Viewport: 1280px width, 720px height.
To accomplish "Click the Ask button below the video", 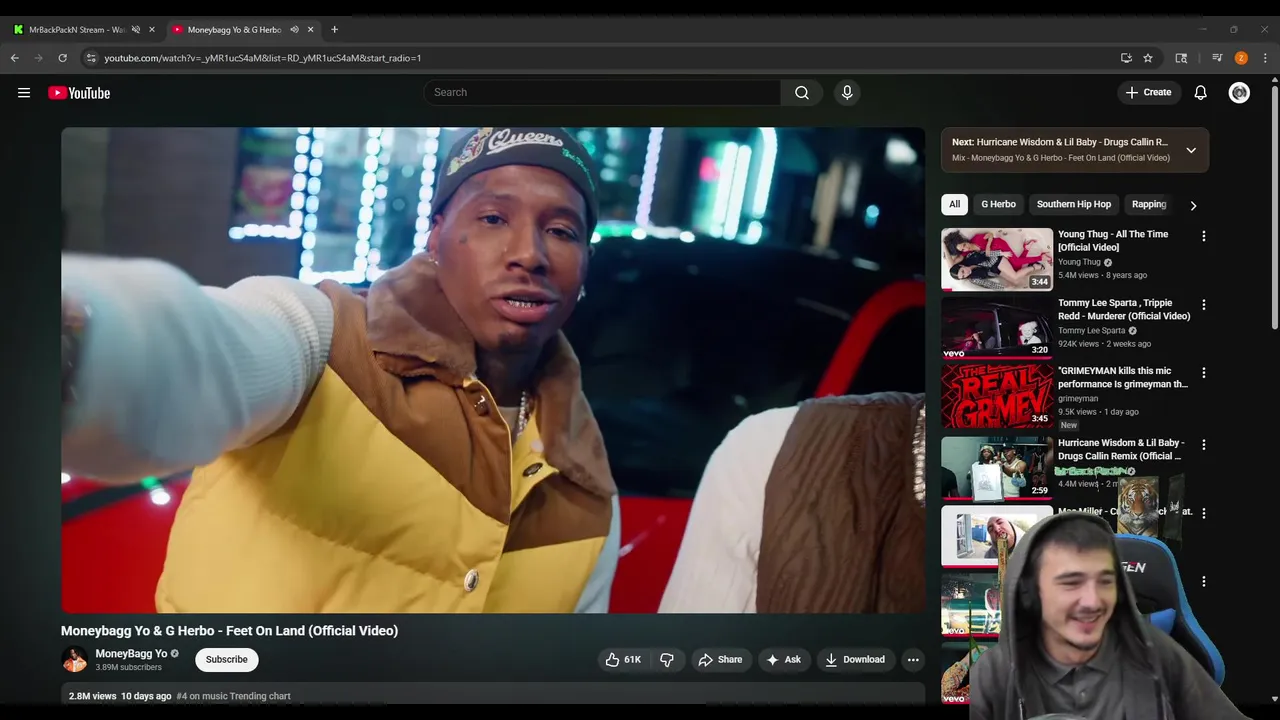I will [783, 660].
